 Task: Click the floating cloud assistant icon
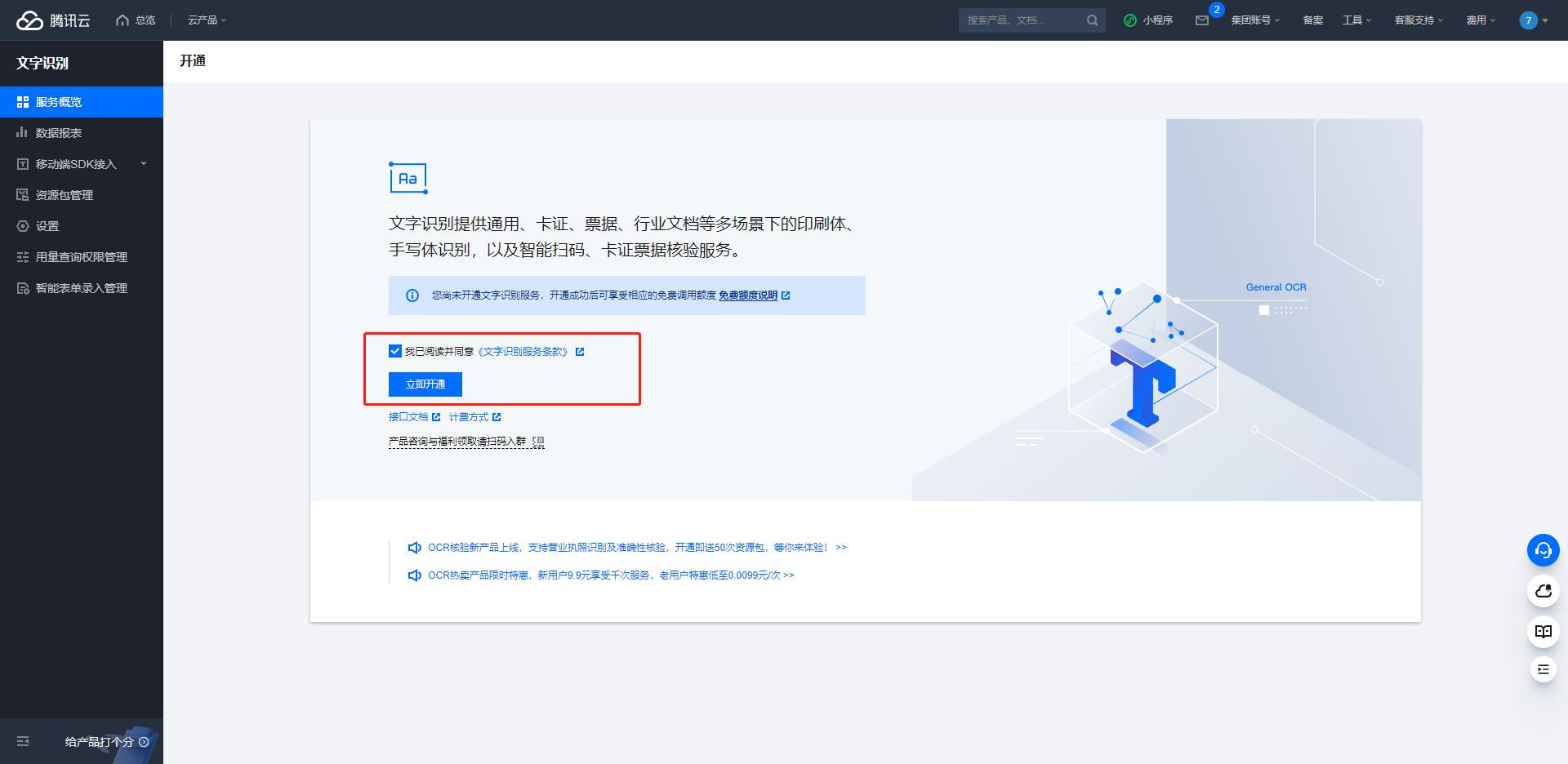click(x=1543, y=591)
